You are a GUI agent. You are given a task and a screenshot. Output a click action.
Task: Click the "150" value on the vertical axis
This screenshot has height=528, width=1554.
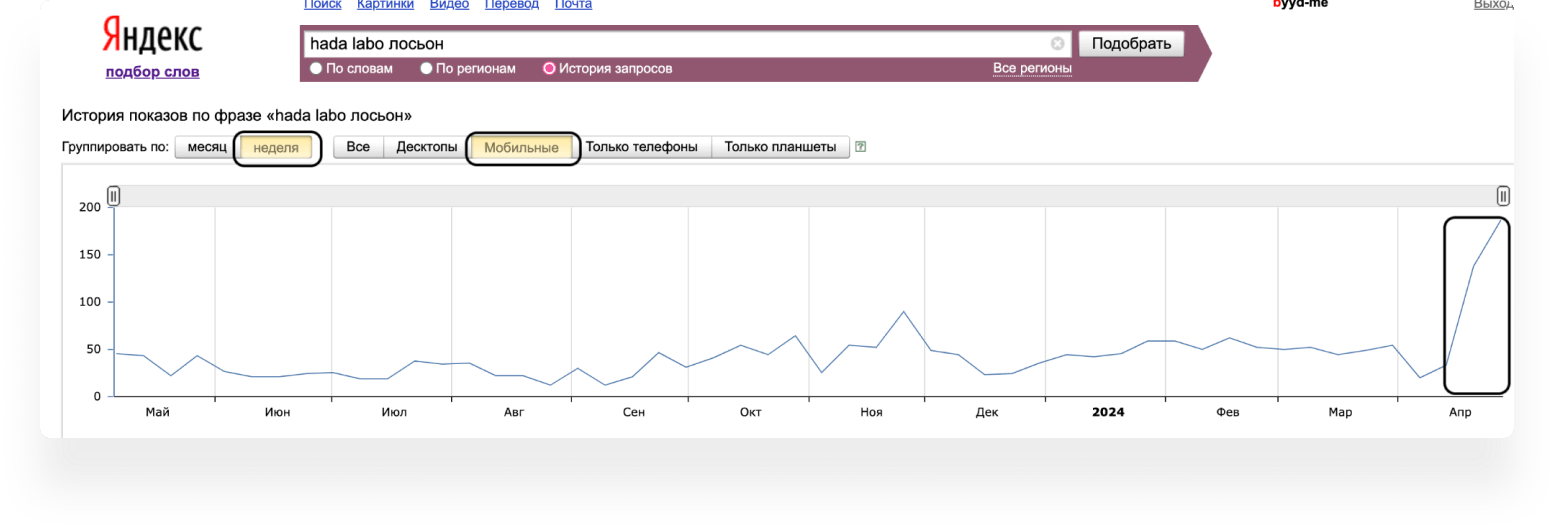pos(90,255)
